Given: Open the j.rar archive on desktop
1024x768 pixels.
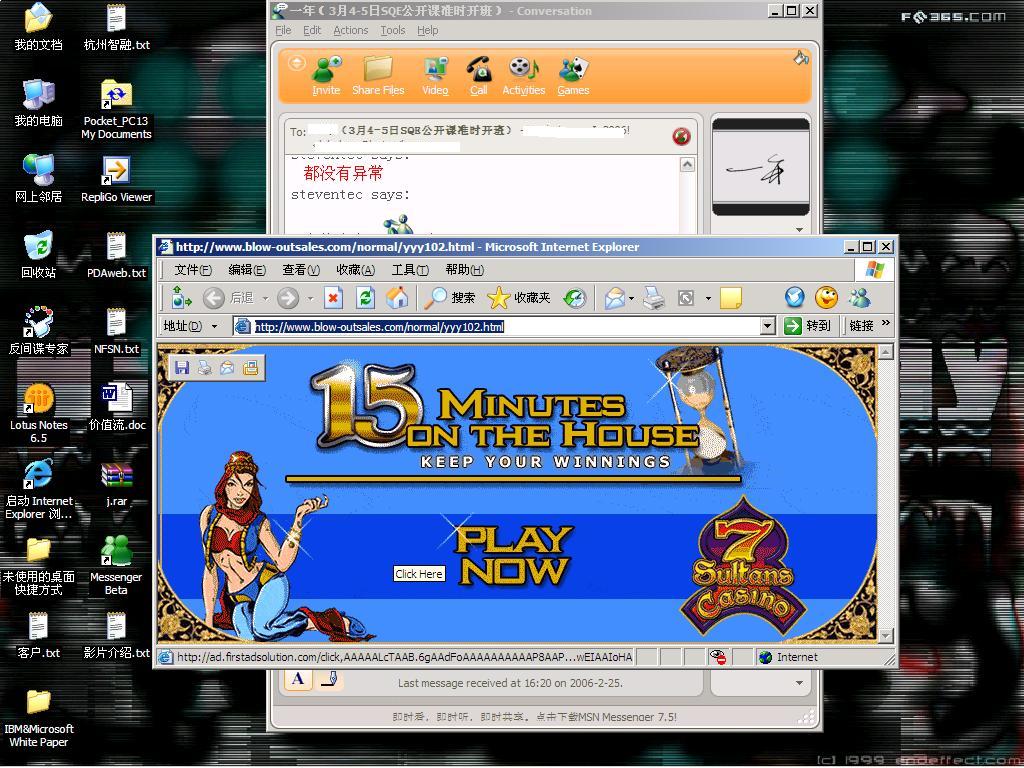Looking at the screenshot, I should (x=116, y=484).
